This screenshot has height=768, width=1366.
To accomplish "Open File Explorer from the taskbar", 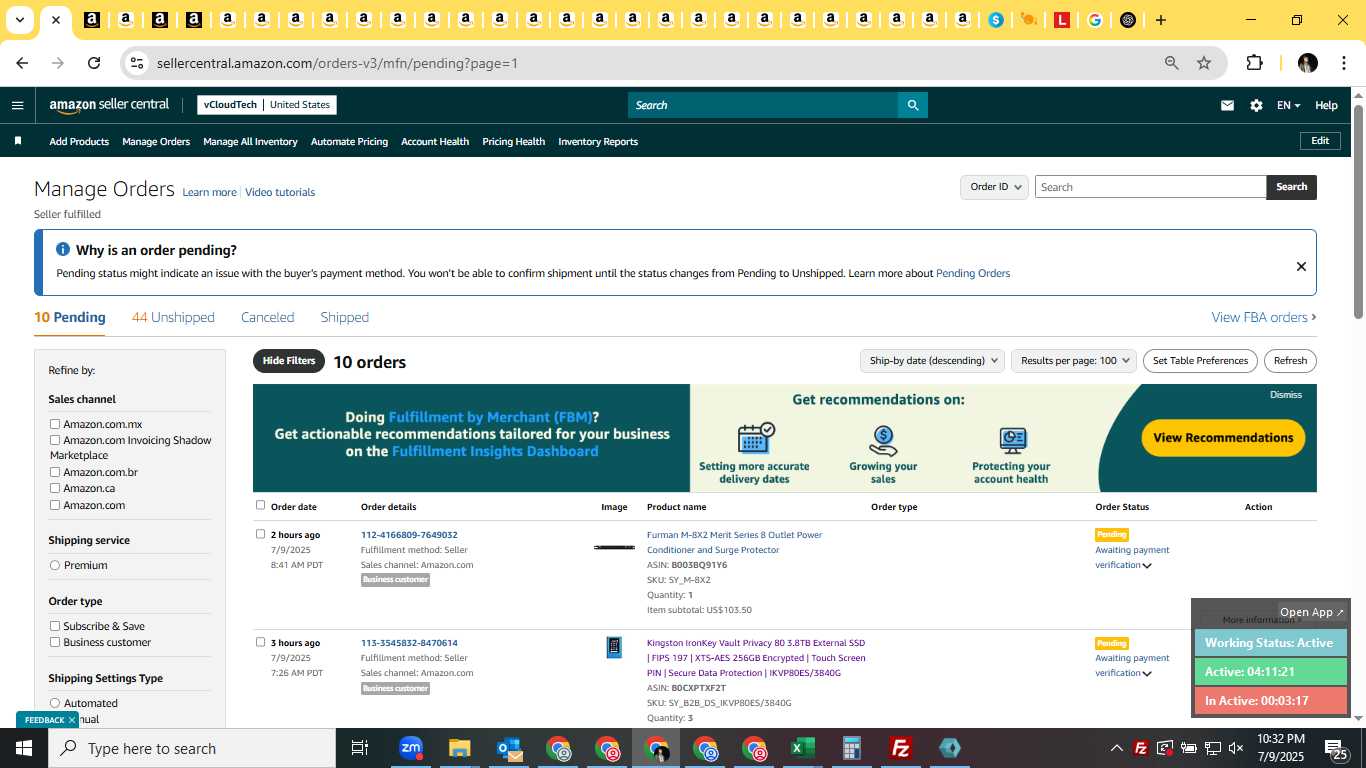I will (x=459, y=748).
